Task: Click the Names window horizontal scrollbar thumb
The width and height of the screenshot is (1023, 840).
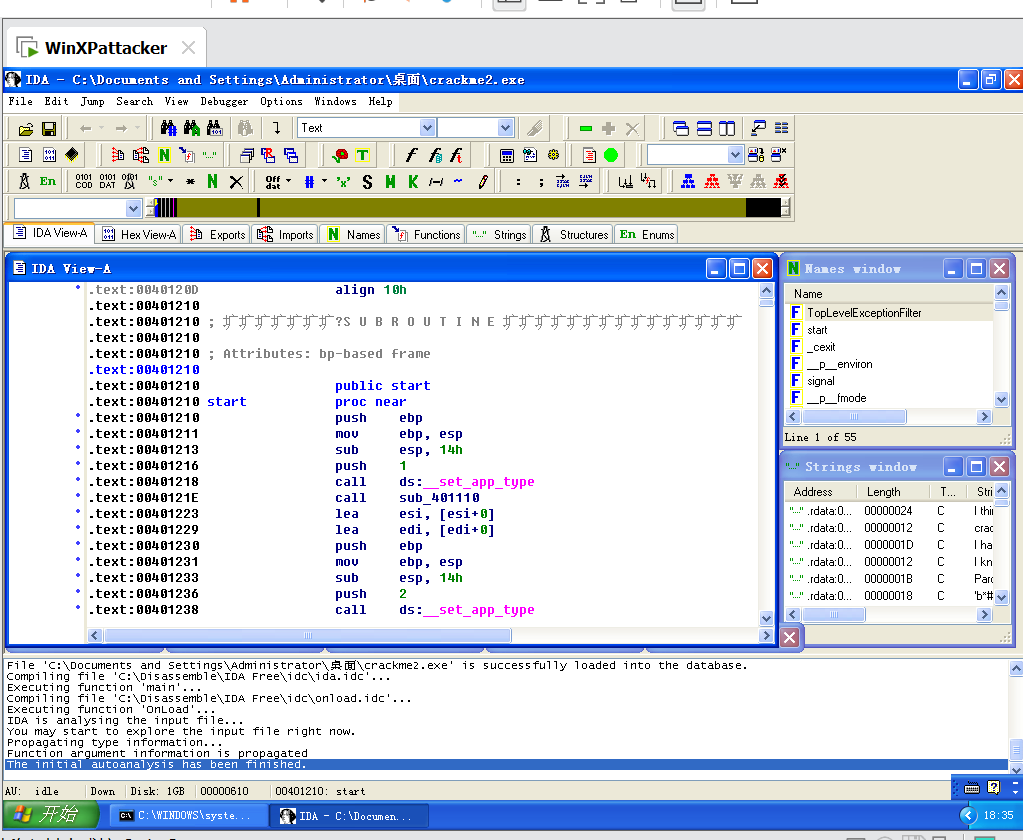Action: (x=853, y=416)
